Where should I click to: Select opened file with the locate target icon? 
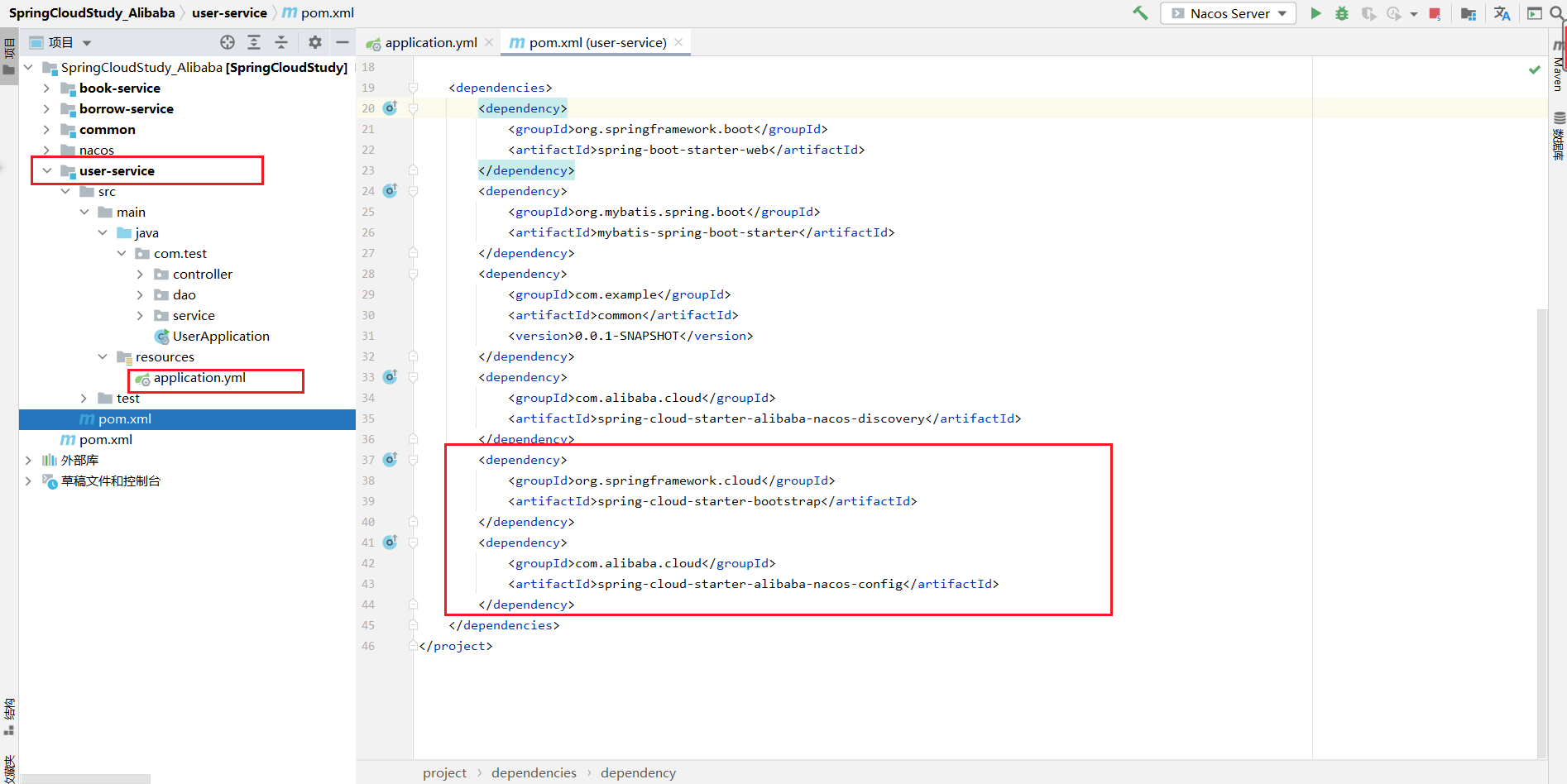click(228, 42)
